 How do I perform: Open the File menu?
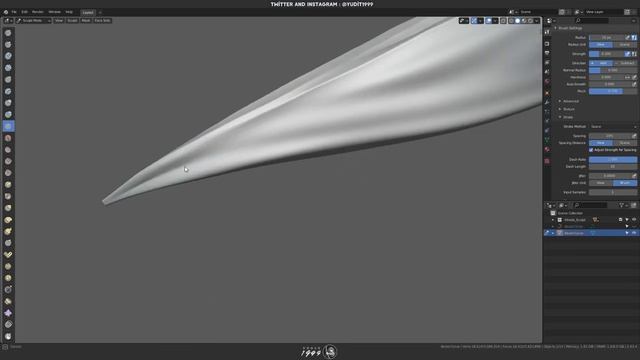[x=14, y=12]
